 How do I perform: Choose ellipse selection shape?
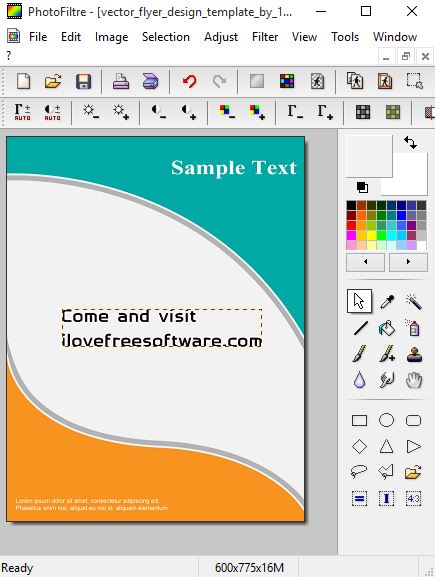click(386, 420)
